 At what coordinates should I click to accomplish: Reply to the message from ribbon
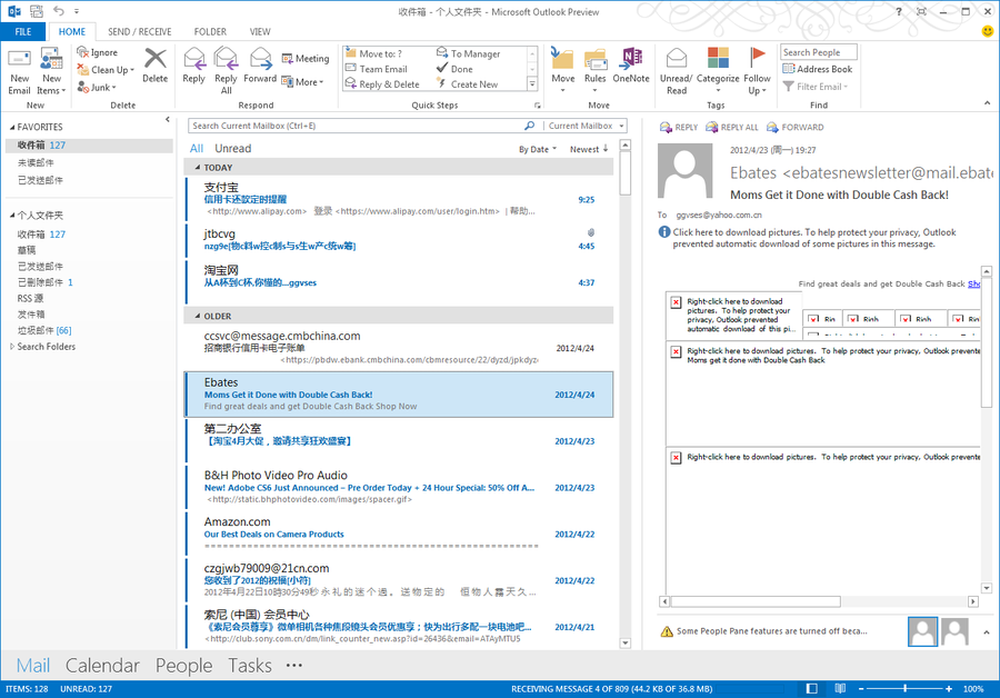click(x=194, y=66)
